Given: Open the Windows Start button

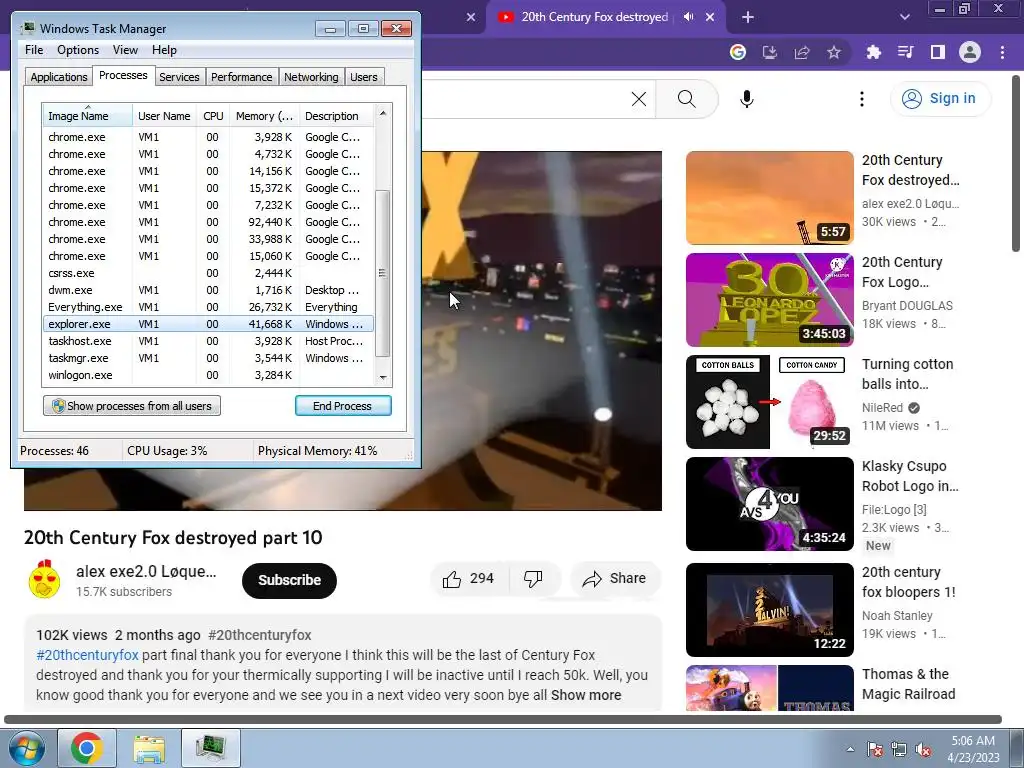Looking at the screenshot, I should 26,748.
